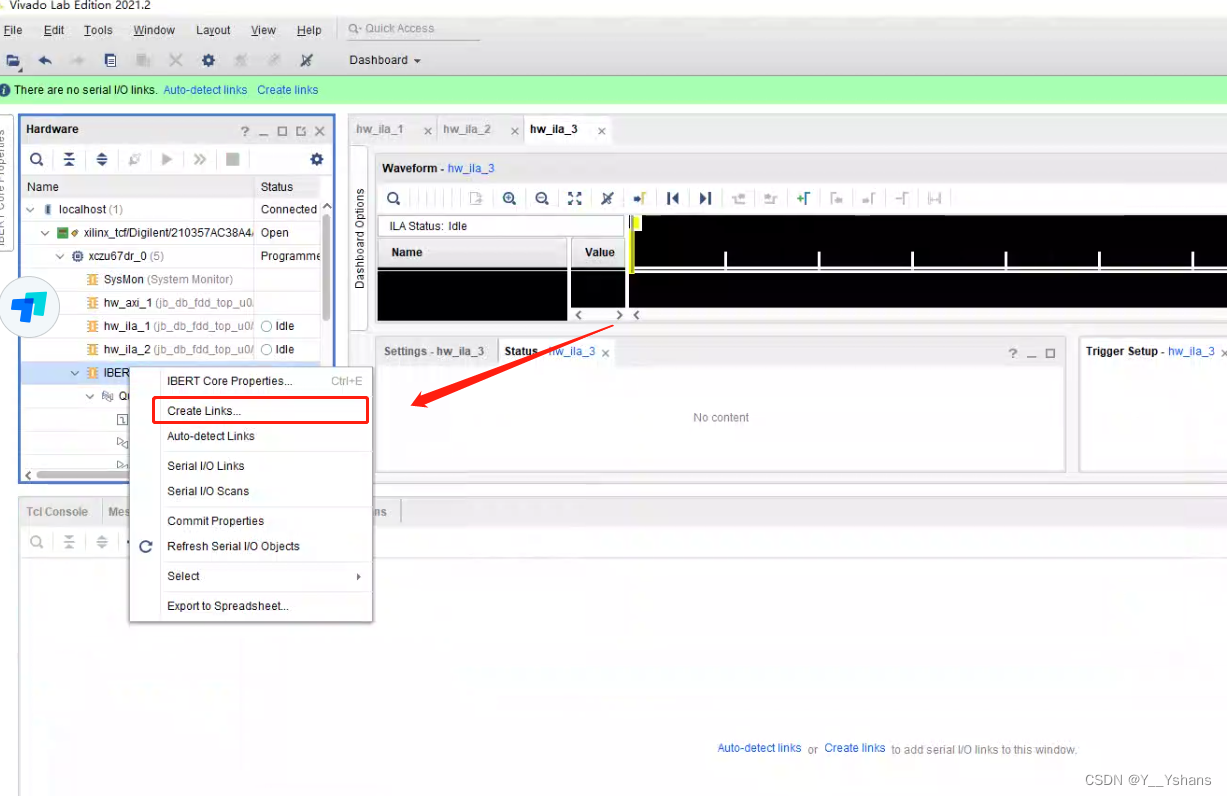Collapse the IBERT tree node
The image size is (1227, 796).
point(75,373)
